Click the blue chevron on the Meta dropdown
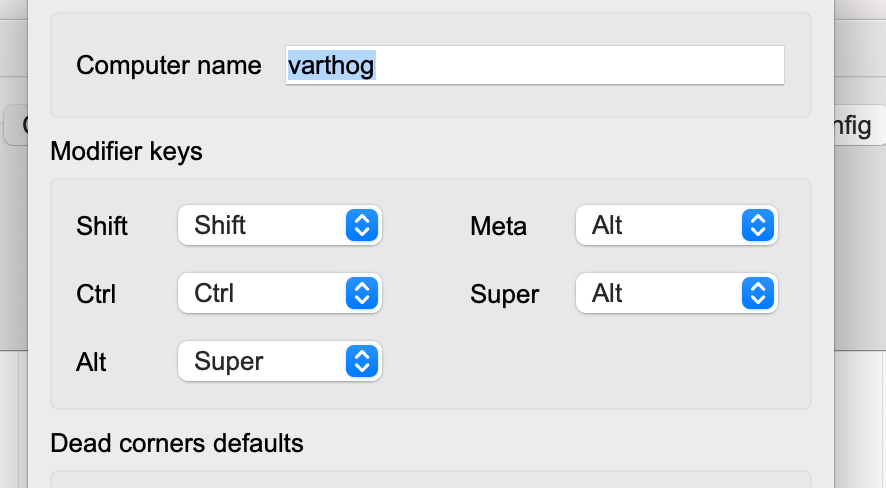The width and height of the screenshot is (886, 488). 757,225
